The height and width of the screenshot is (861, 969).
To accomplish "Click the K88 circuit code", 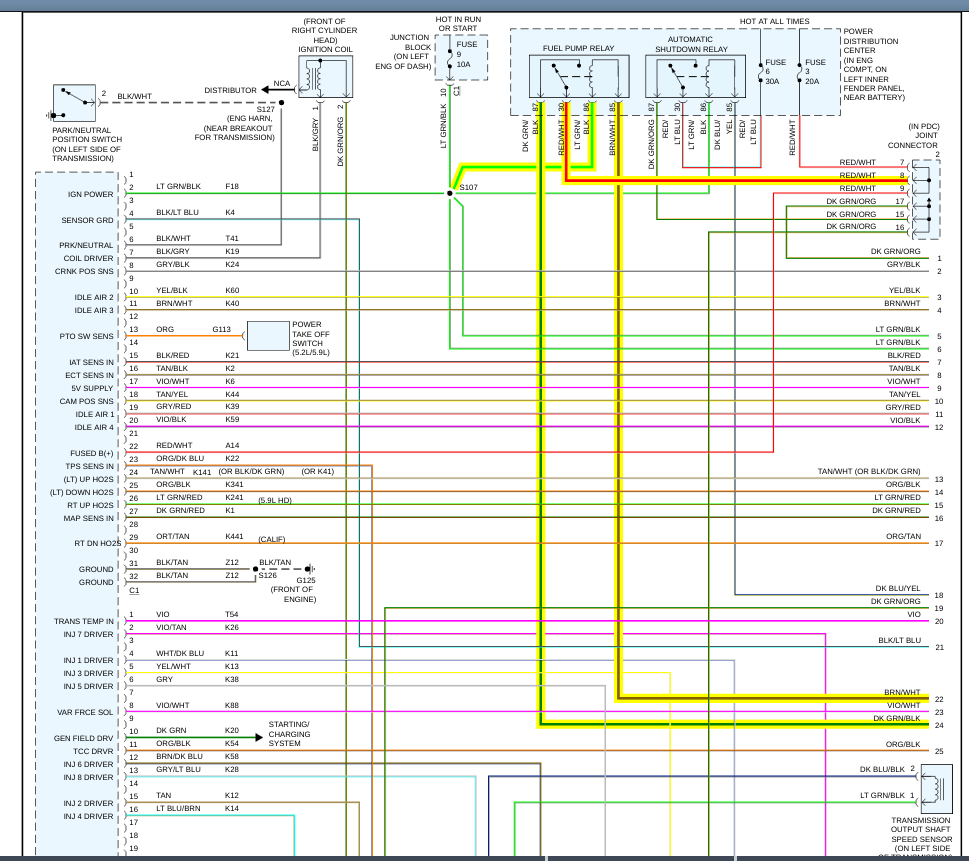I will tap(231, 705).
